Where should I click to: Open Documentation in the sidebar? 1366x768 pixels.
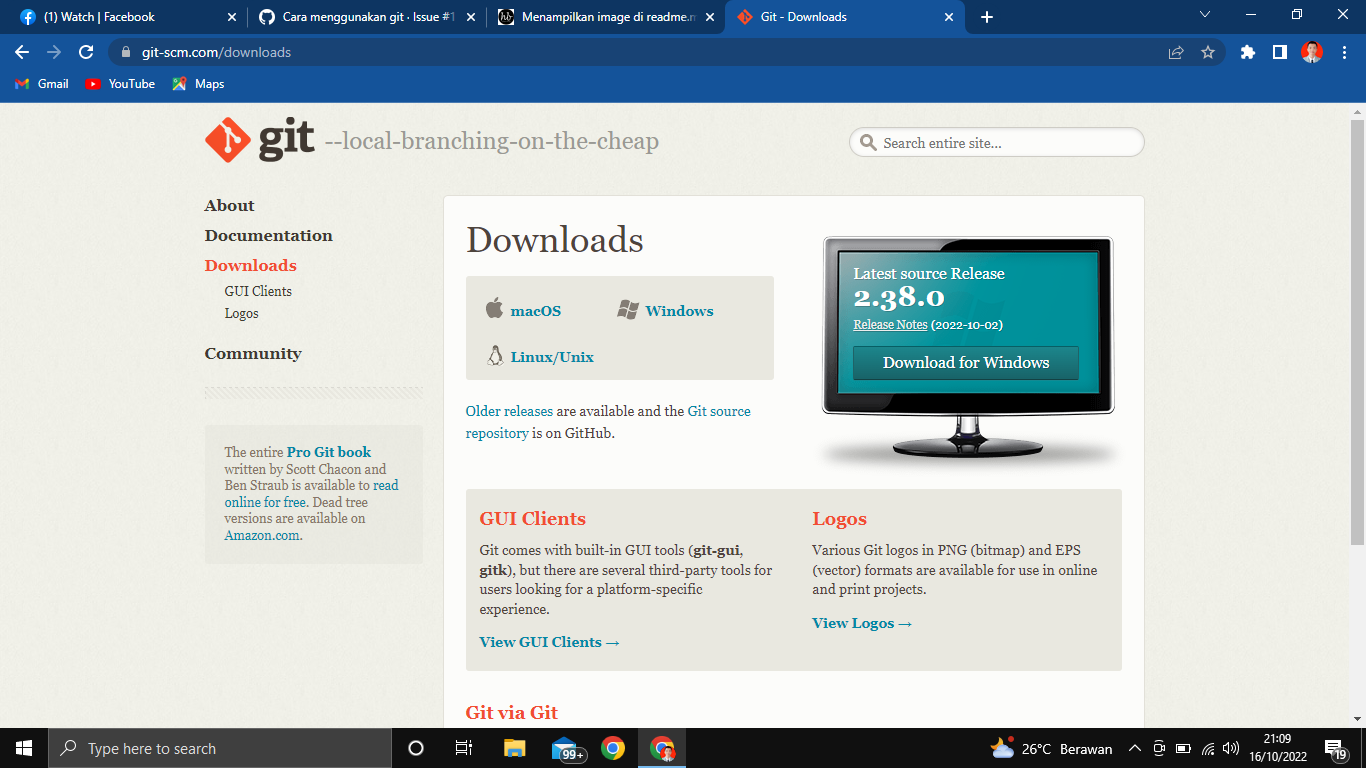[268, 235]
